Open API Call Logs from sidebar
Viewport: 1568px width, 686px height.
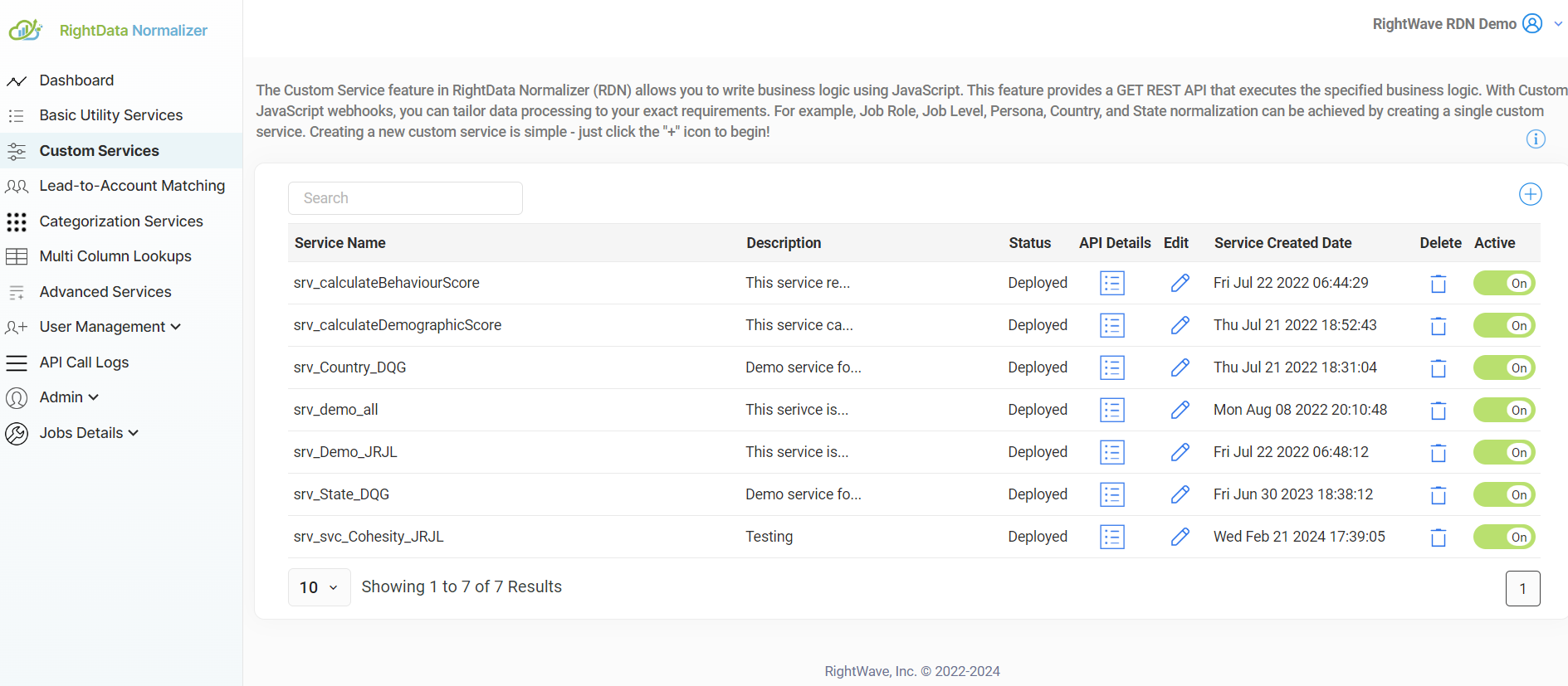pyautogui.click(x=84, y=362)
